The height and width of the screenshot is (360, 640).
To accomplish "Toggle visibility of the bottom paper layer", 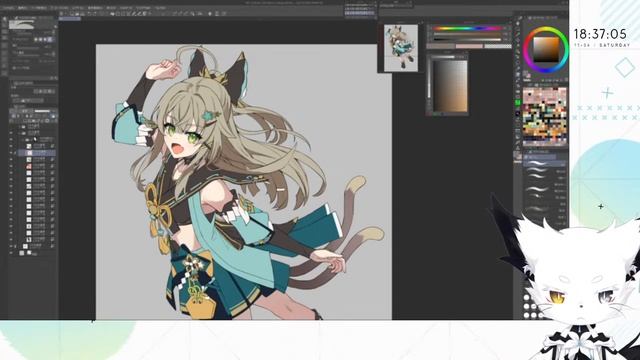I will [x=11, y=253].
